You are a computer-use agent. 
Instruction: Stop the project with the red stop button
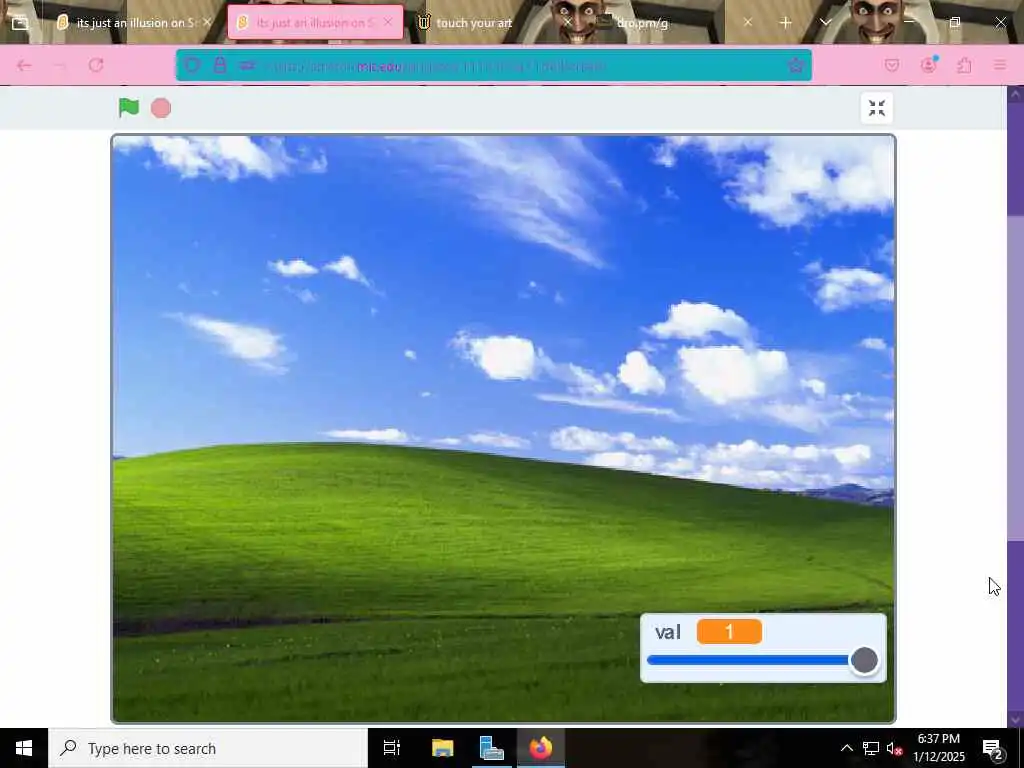tap(161, 108)
